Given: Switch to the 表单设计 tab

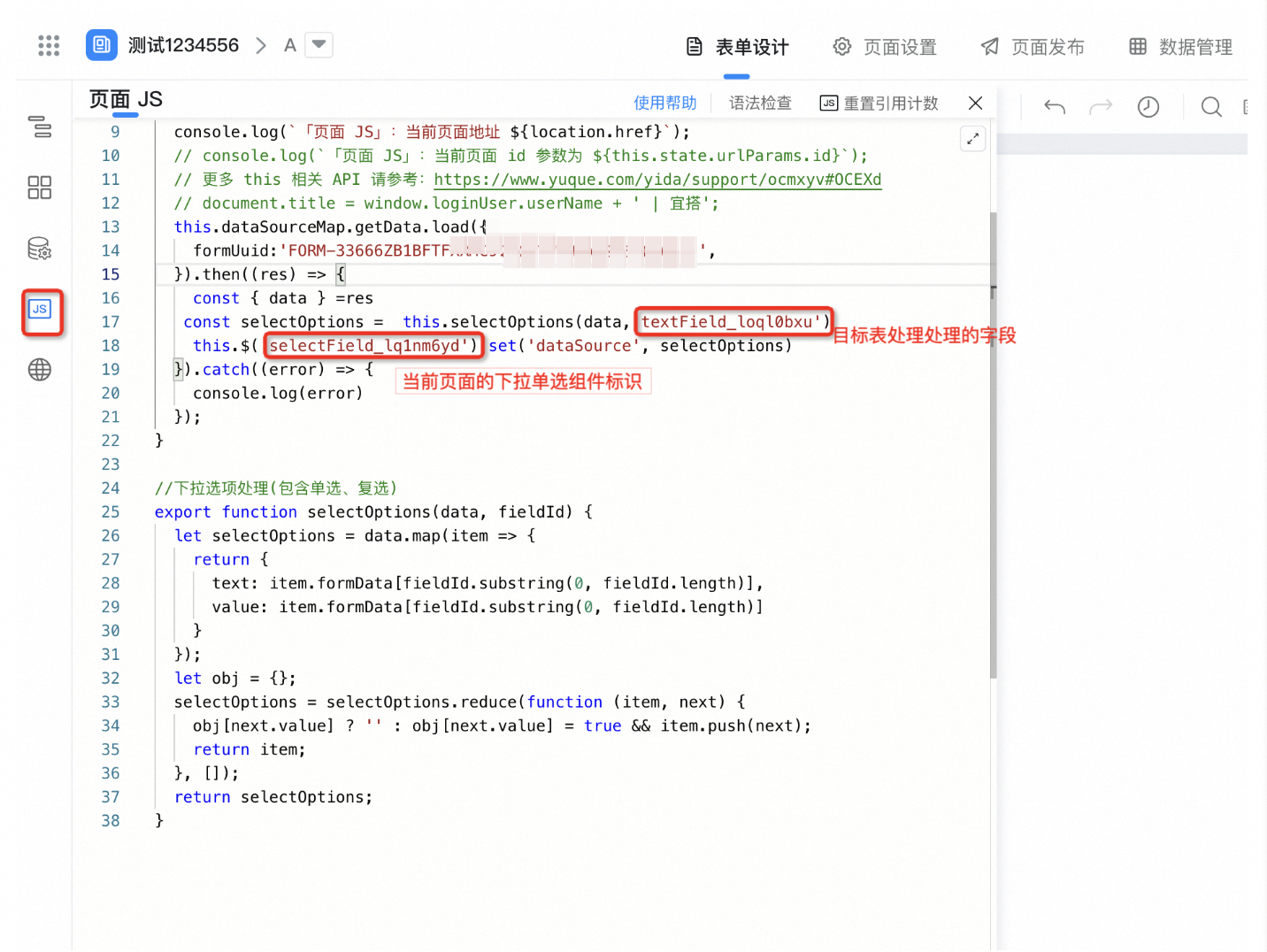Looking at the screenshot, I should (x=737, y=47).
